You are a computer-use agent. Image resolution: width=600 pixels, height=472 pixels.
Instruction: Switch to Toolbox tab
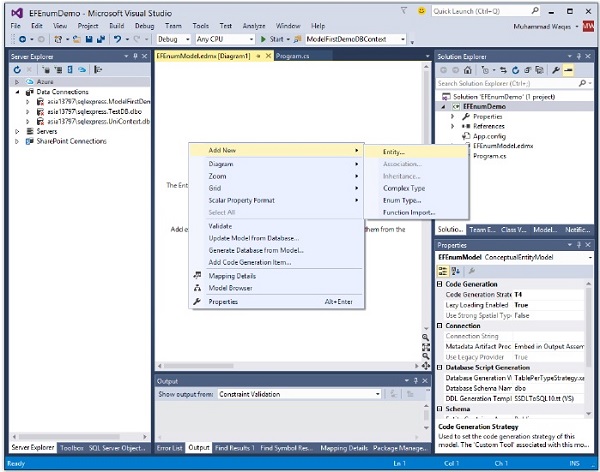point(72,448)
